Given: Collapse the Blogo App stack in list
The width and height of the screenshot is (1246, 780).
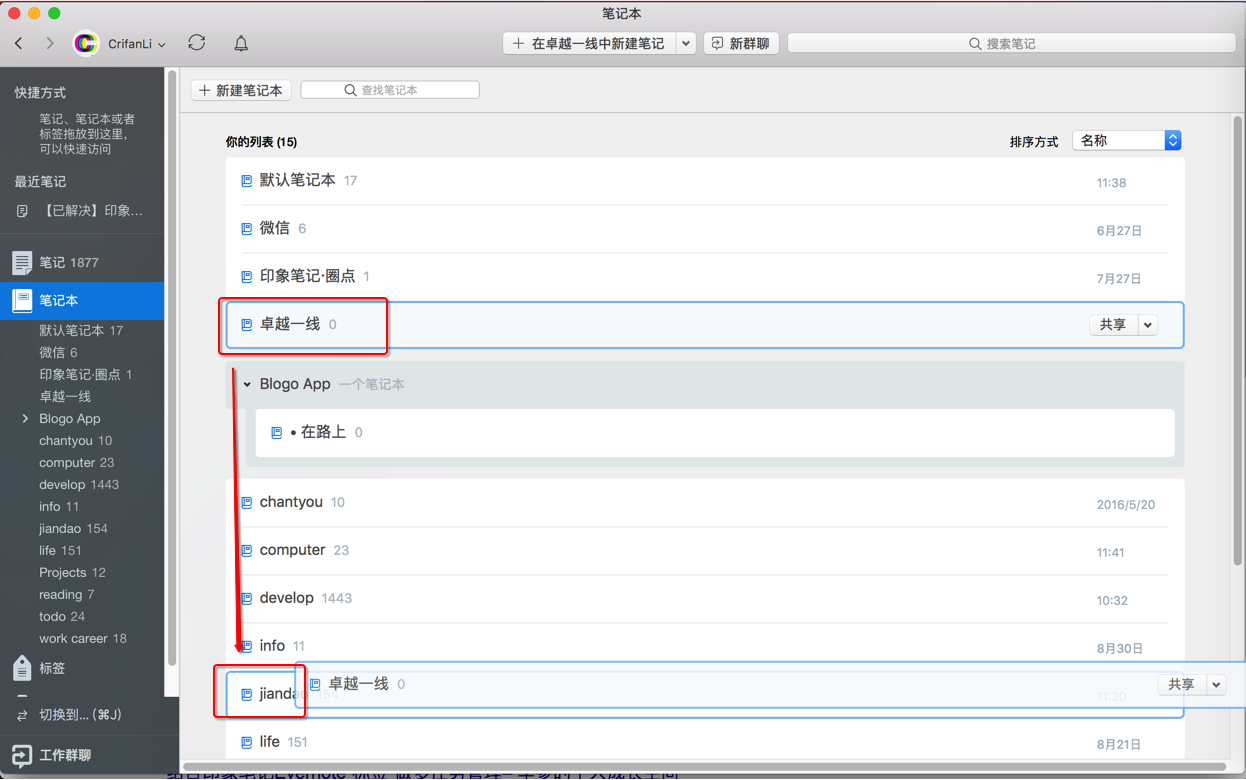Looking at the screenshot, I should pyautogui.click(x=247, y=385).
